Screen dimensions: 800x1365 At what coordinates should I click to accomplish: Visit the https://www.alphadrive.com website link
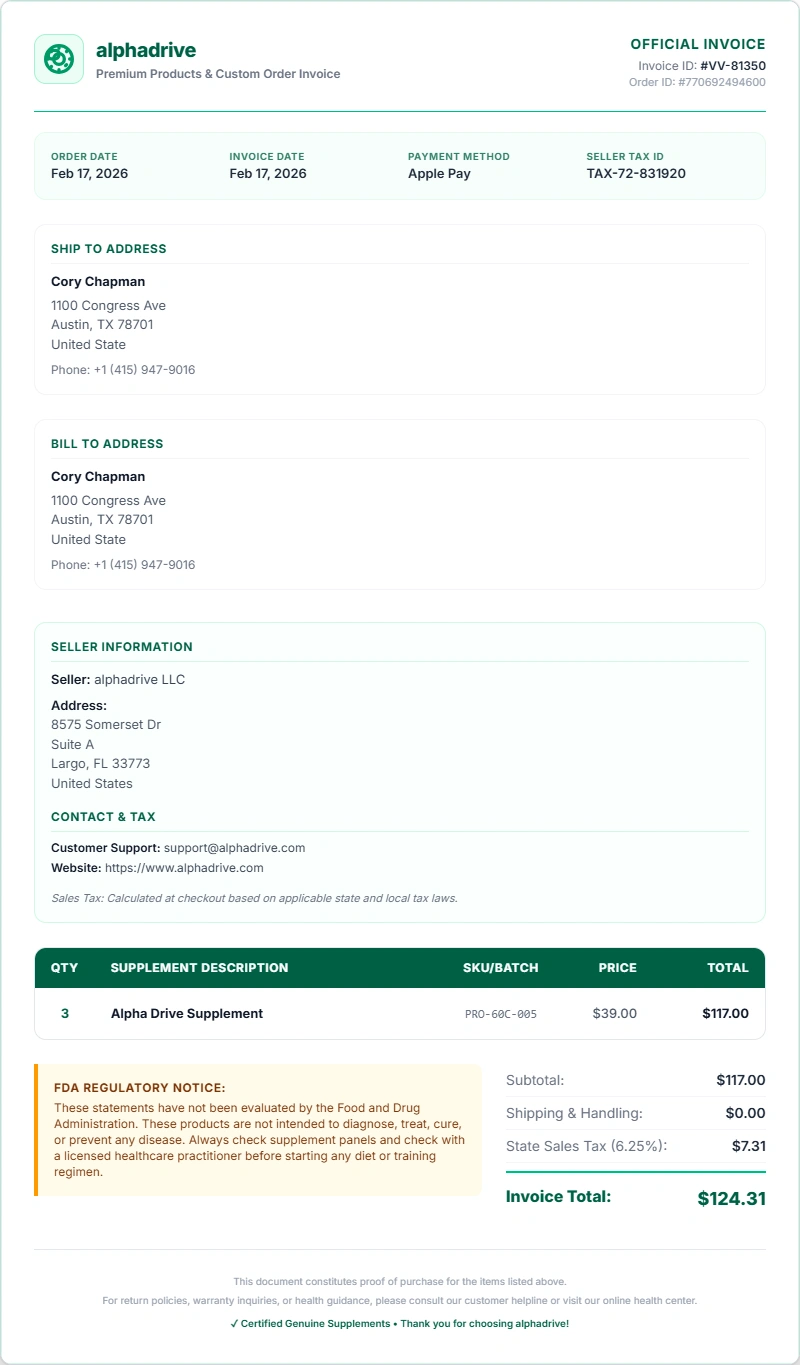coord(184,868)
